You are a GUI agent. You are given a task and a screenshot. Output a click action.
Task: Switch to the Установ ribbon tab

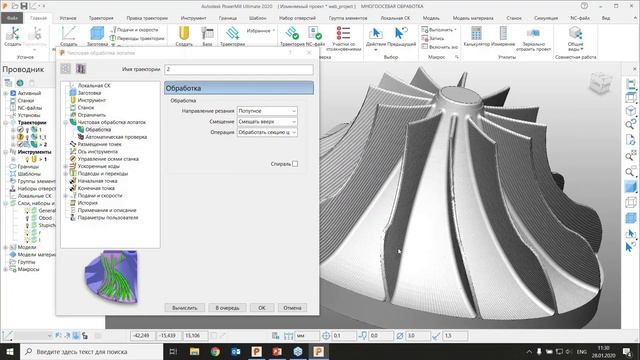tap(68, 18)
